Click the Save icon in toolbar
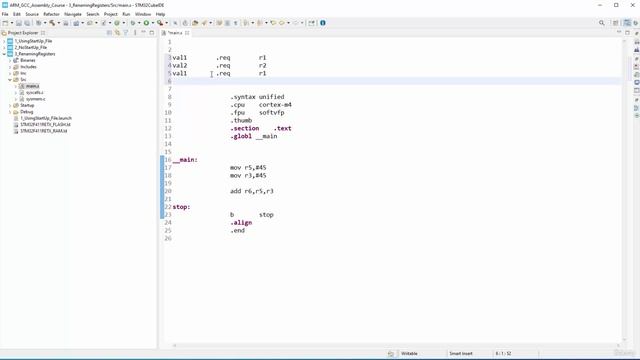640x360 pixels. coord(19,23)
